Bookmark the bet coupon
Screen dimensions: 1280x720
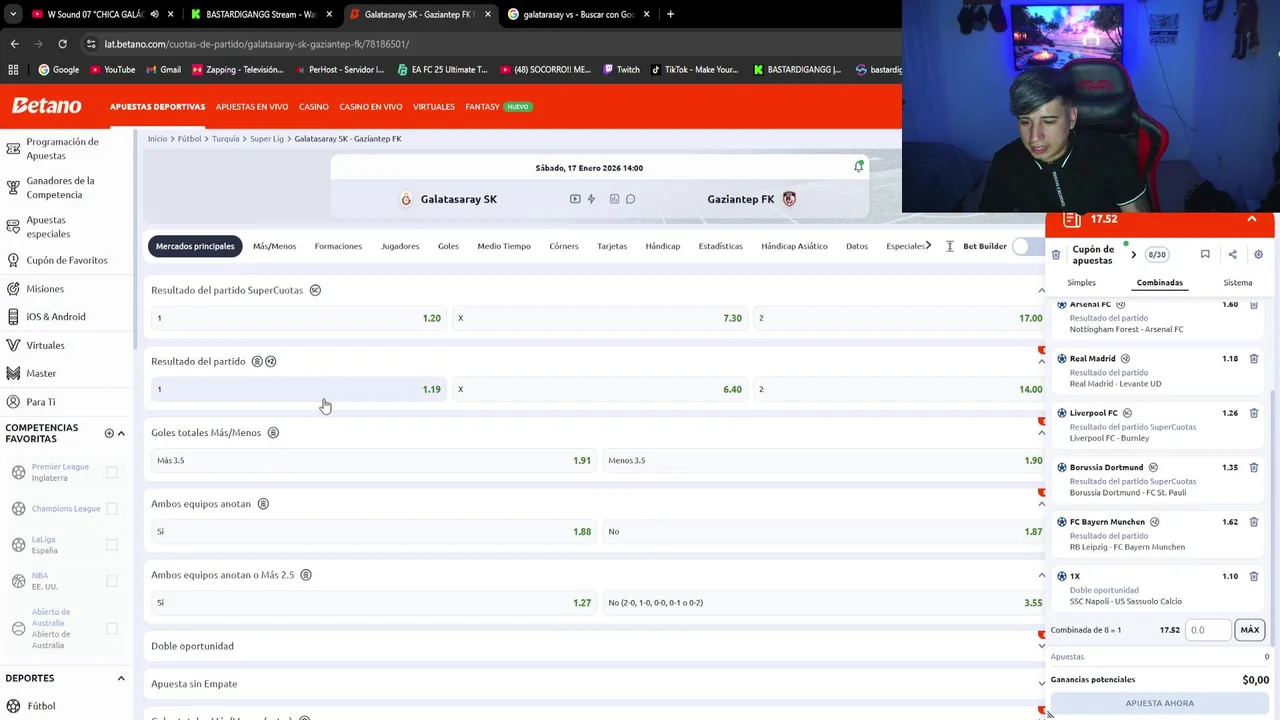click(1205, 255)
